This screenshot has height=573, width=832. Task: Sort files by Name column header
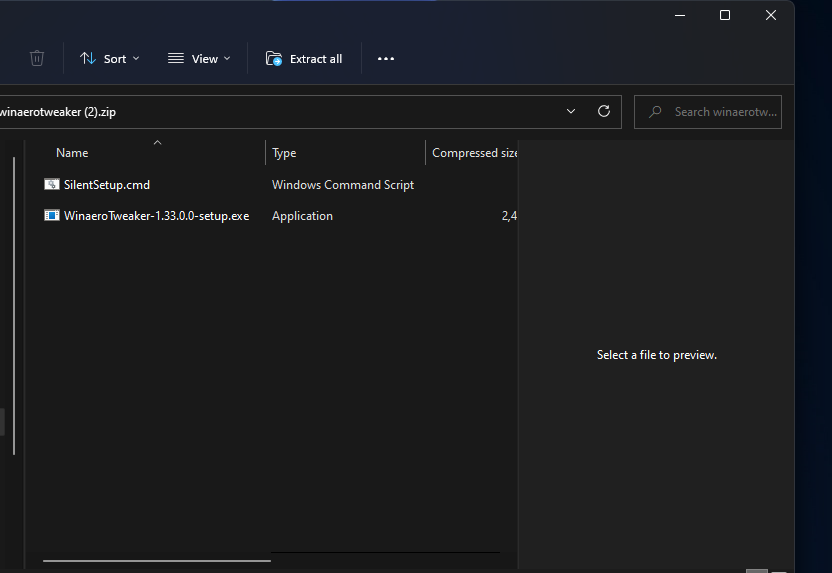pyautogui.click(x=72, y=153)
